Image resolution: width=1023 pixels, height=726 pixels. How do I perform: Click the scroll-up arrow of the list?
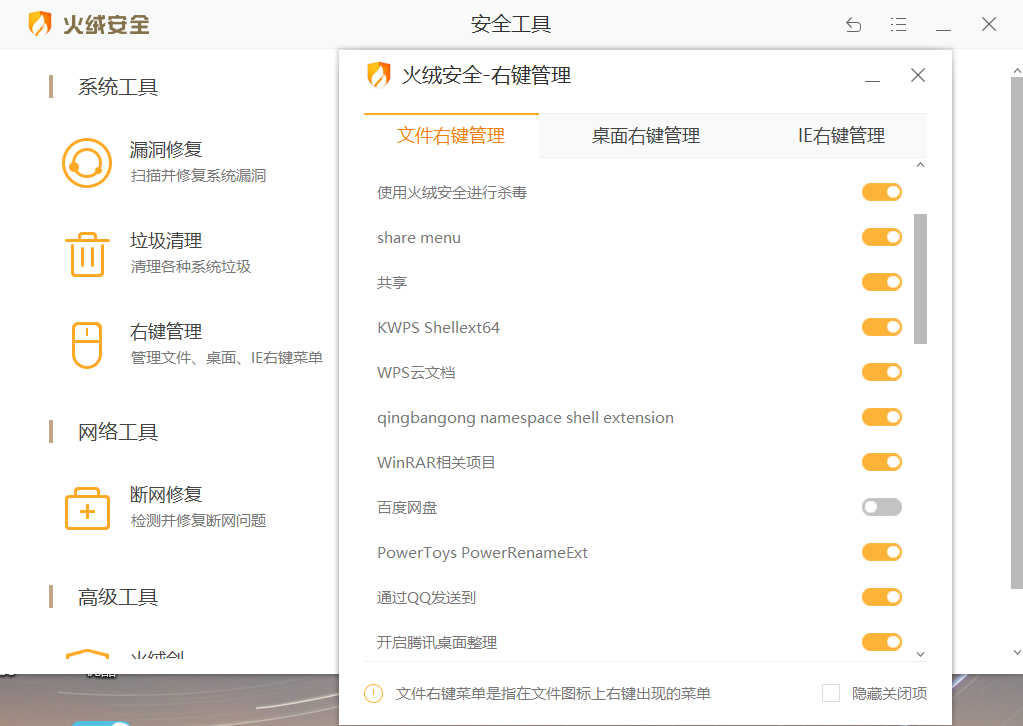click(x=920, y=165)
